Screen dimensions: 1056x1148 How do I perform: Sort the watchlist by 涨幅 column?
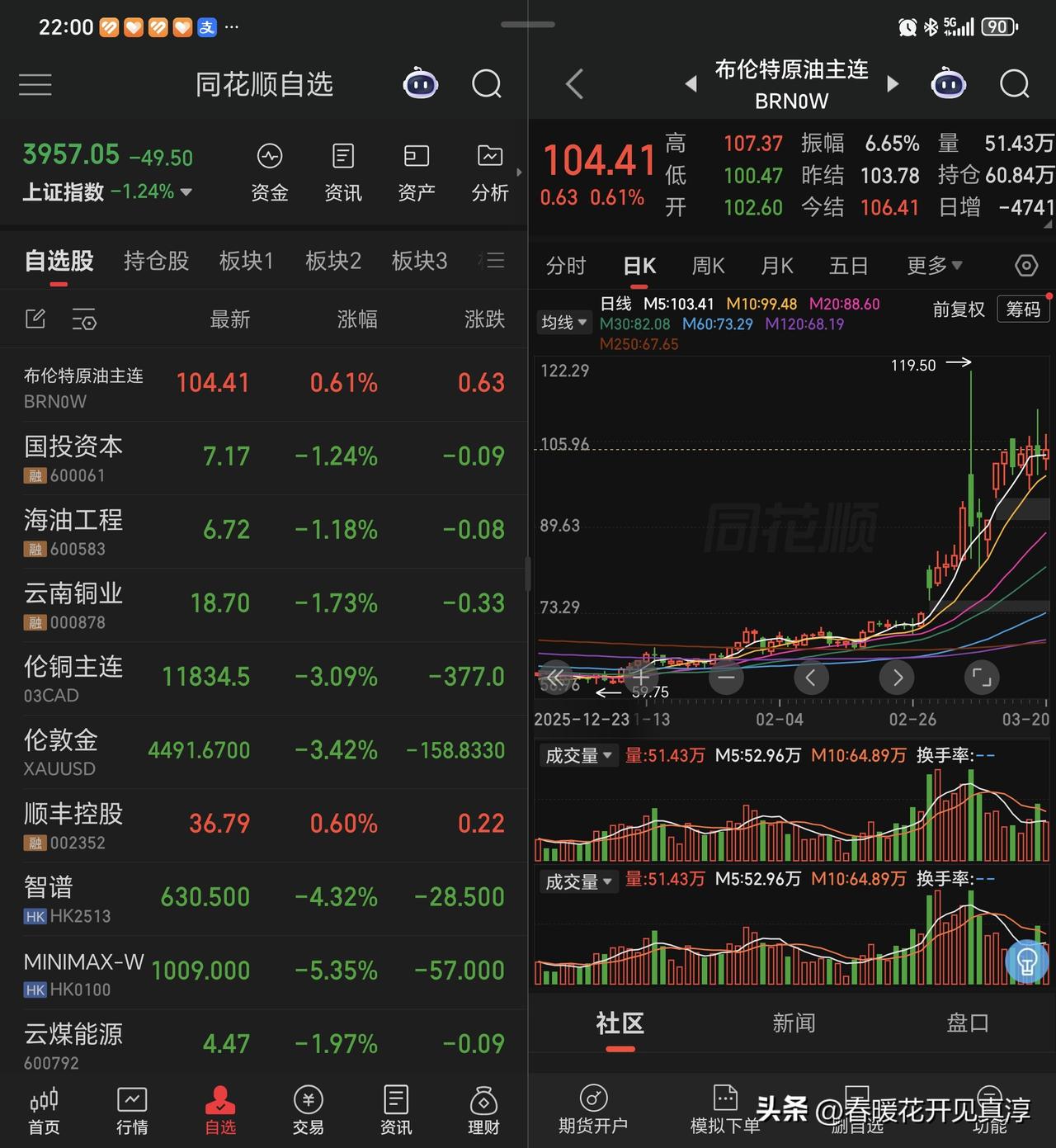(357, 319)
